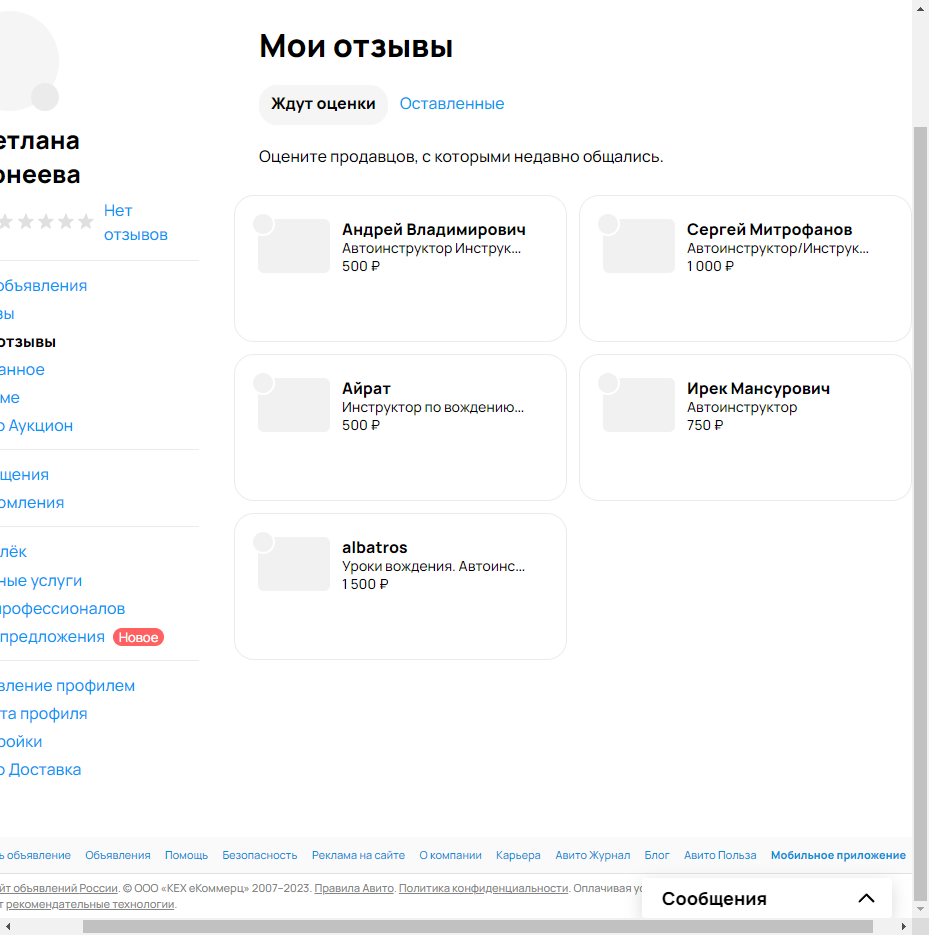The height and width of the screenshot is (935, 929).
Task: Open the предложения sidebar item marked Новое
Action: [52, 637]
